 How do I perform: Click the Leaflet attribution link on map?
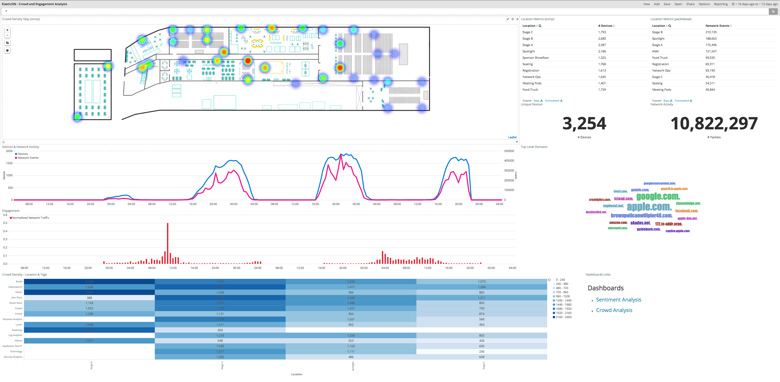click(512, 137)
